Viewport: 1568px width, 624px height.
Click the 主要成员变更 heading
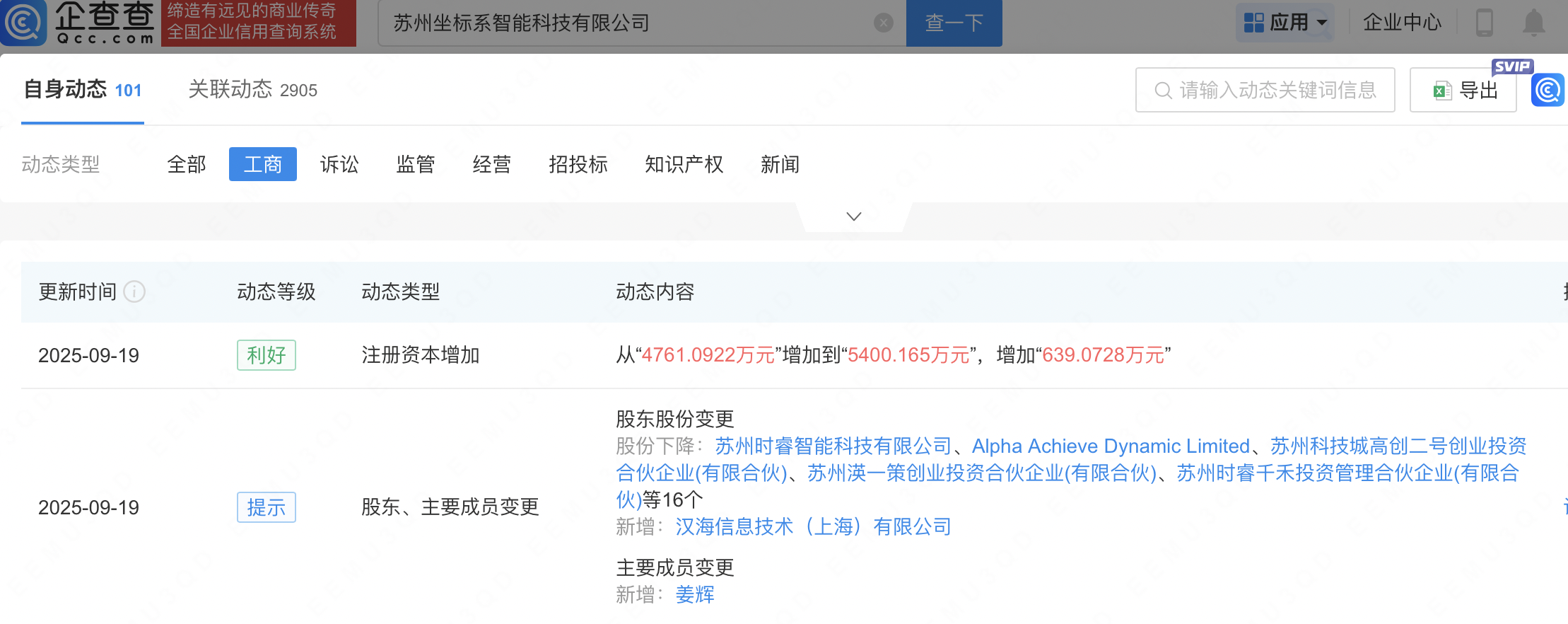tap(675, 567)
